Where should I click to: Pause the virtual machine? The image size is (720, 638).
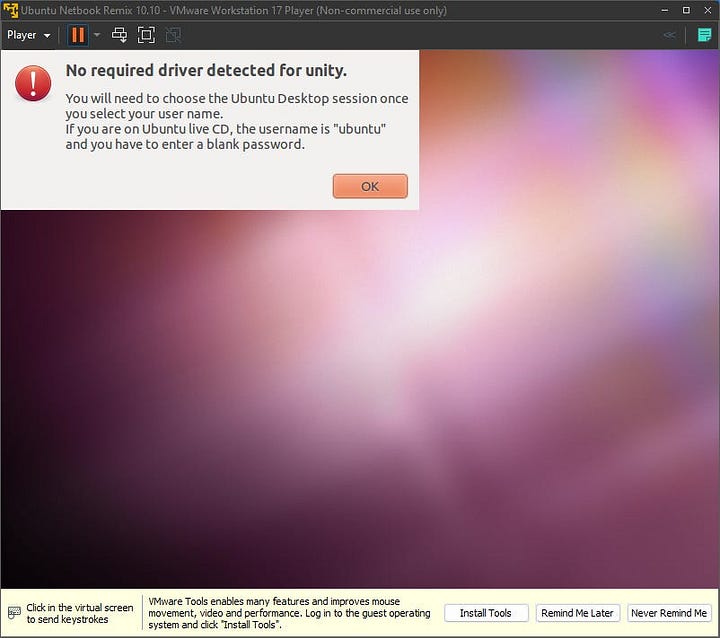(x=78, y=35)
